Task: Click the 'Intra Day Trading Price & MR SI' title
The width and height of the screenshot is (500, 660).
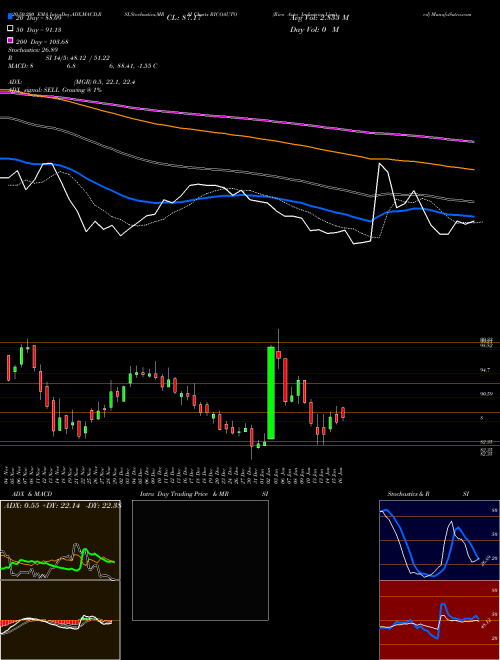Action: (x=204, y=494)
